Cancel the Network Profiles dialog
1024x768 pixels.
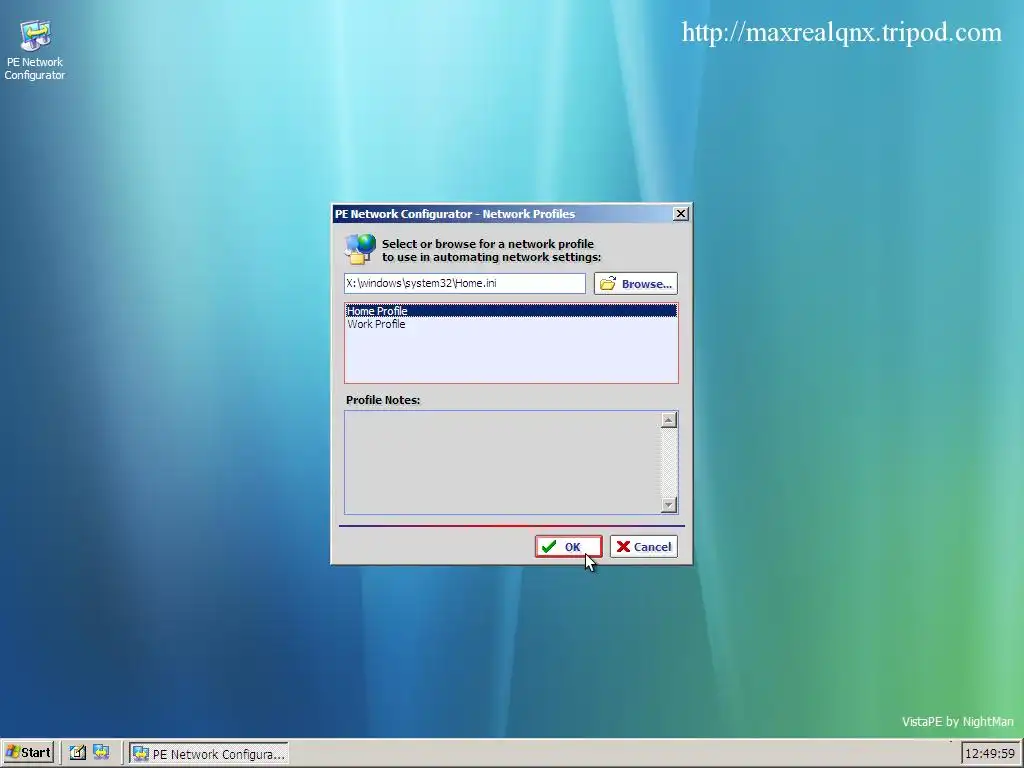click(644, 547)
